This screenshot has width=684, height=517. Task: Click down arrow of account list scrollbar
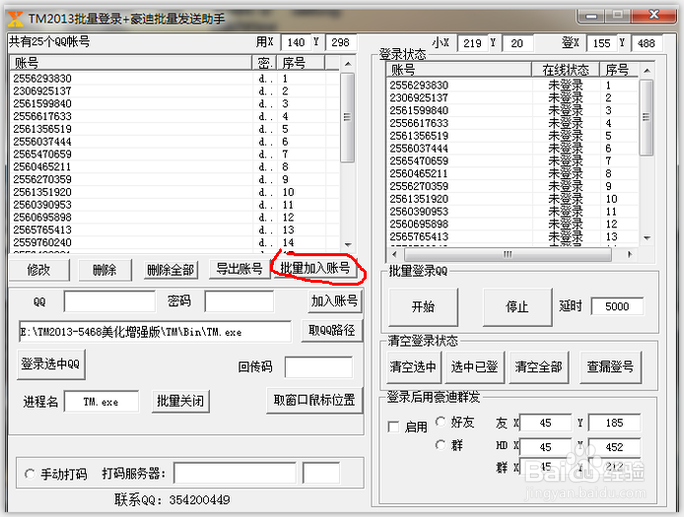pos(348,245)
